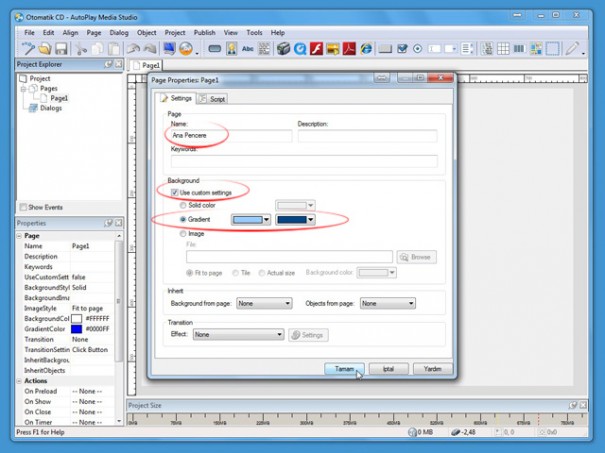Open the first gradient color dropdown arrow

click(266, 220)
